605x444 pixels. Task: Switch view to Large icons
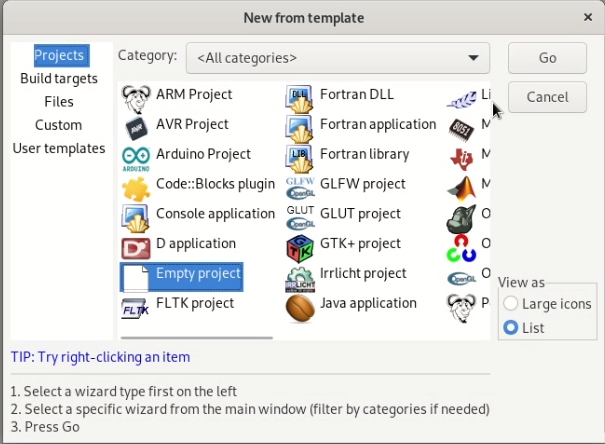tap(511, 304)
